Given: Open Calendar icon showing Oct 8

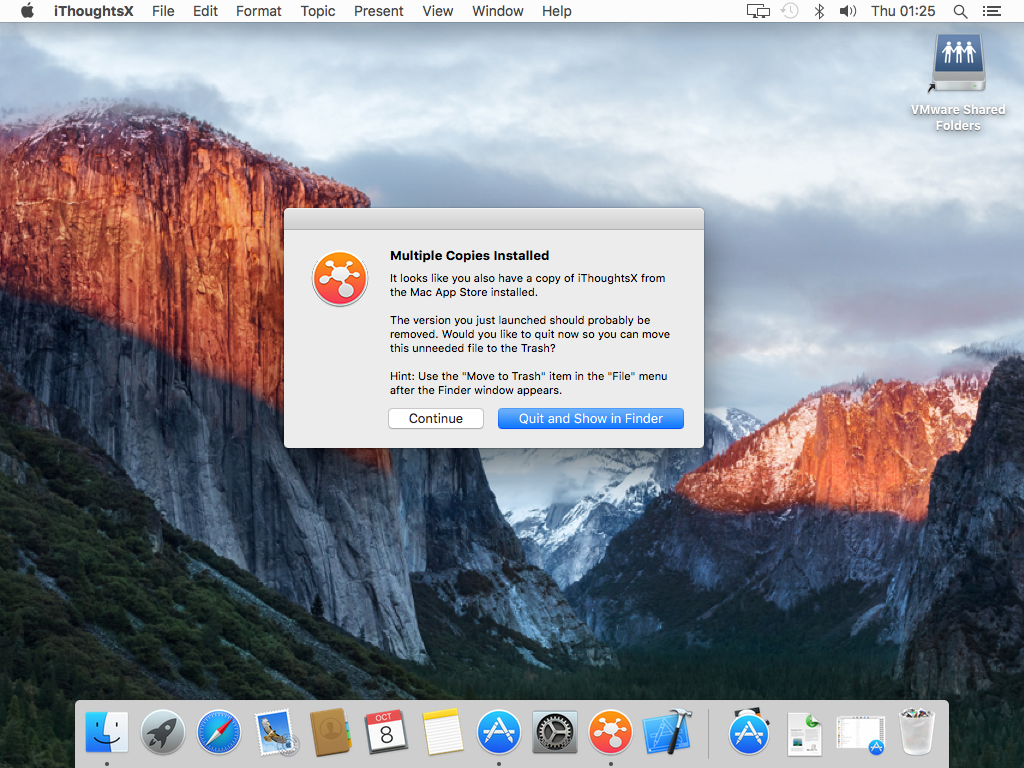Looking at the screenshot, I should click(x=387, y=732).
